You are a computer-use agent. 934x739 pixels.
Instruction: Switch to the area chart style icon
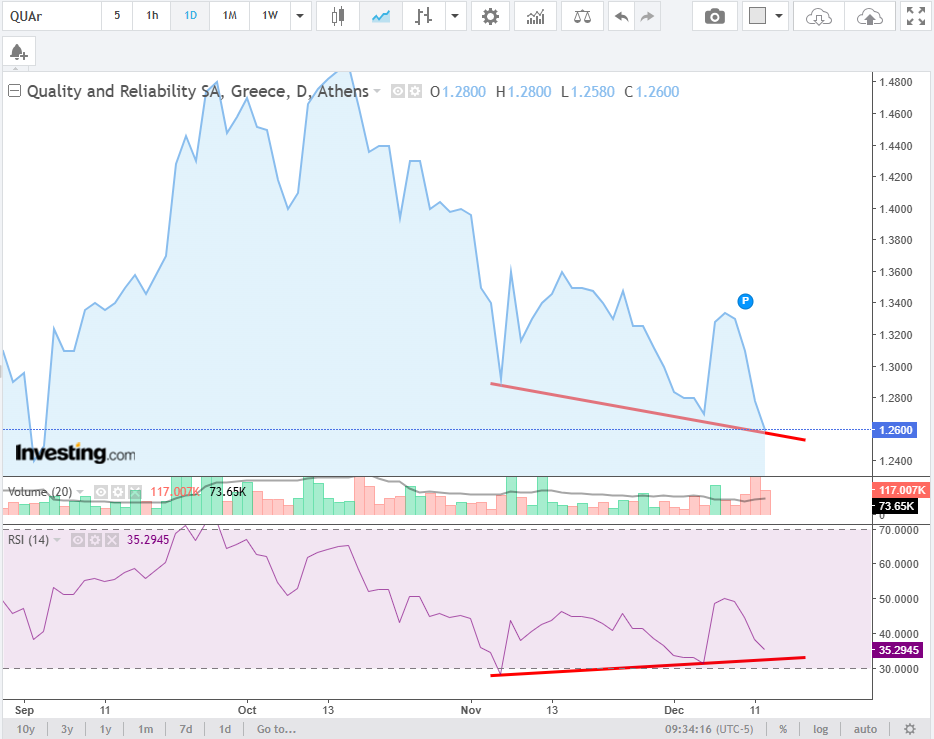(380, 16)
